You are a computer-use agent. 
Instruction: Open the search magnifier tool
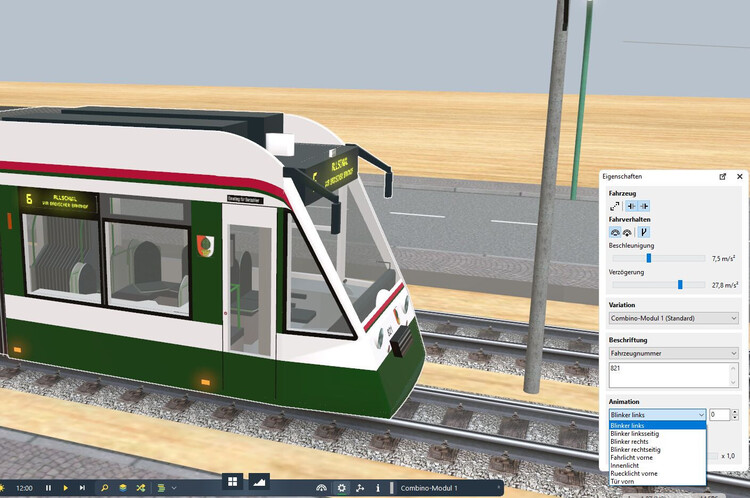coord(104,487)
